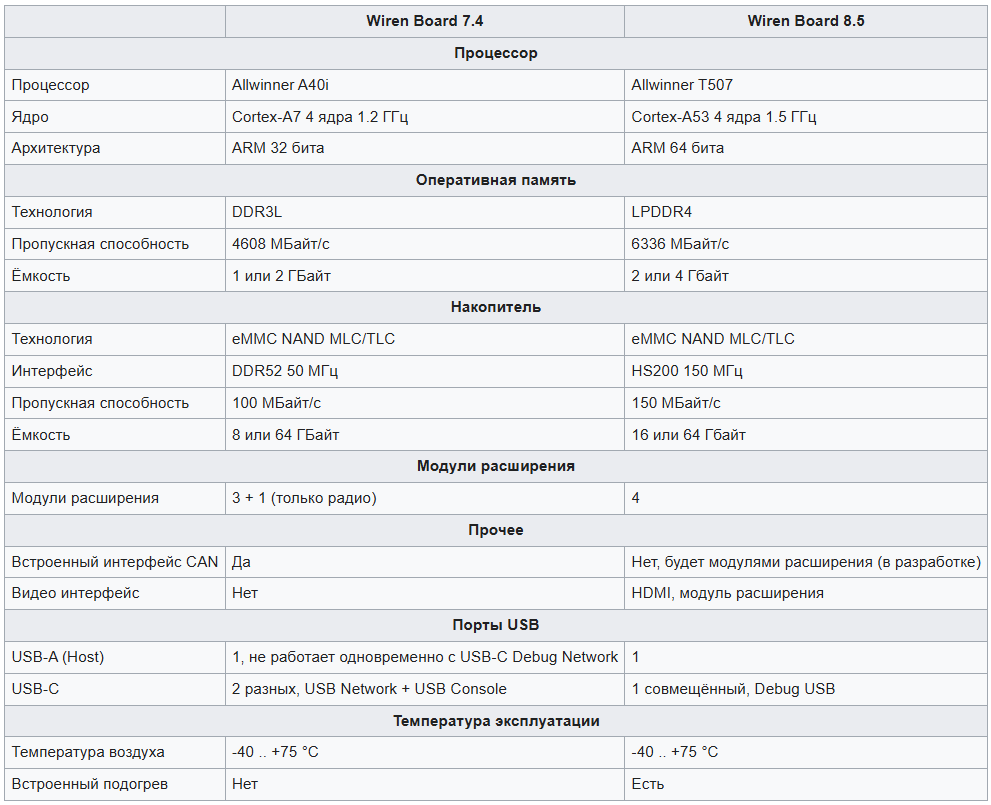
Task: Click the Wiren Board 7.4 column header
Action: [424, 21]
